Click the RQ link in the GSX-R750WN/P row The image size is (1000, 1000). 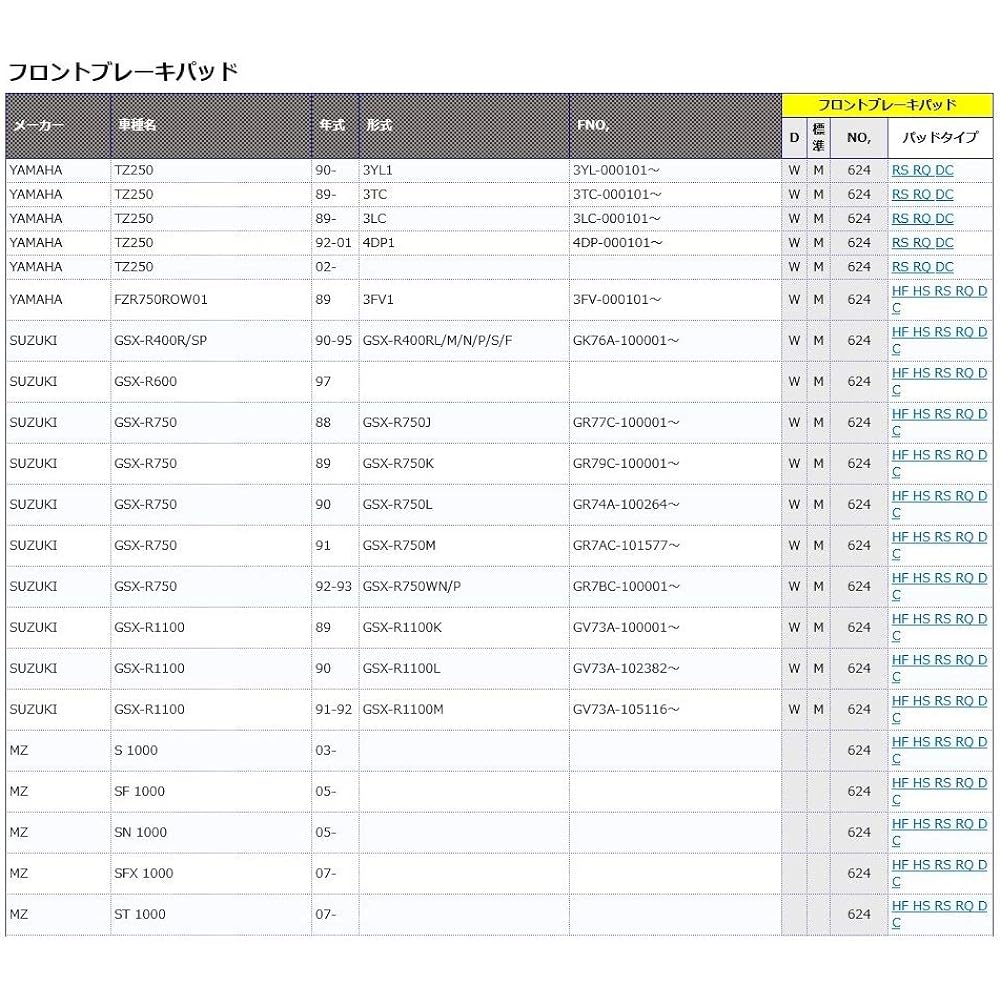[x=964, y=578]
